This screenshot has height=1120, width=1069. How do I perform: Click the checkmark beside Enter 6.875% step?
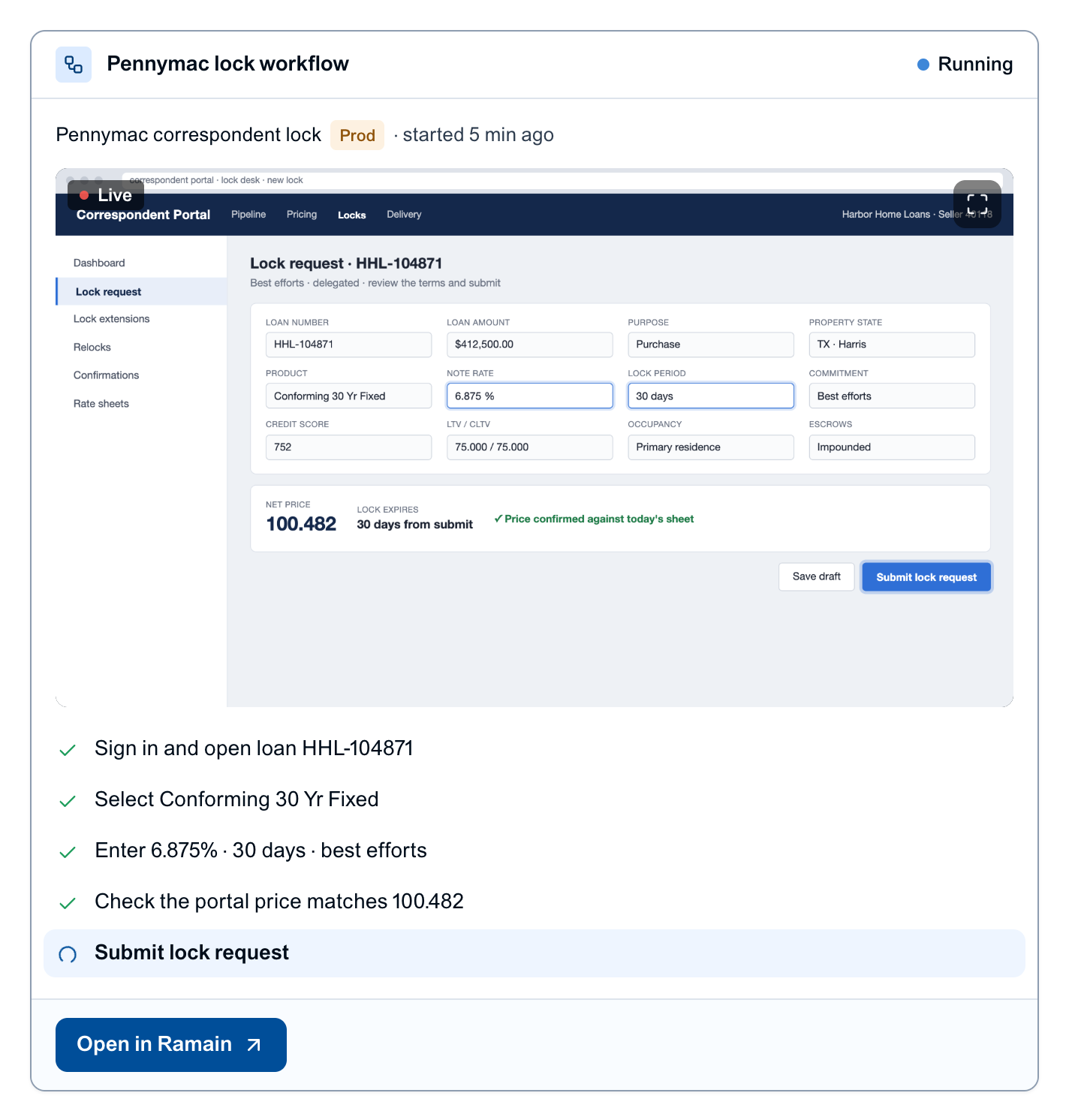point(68,852)
